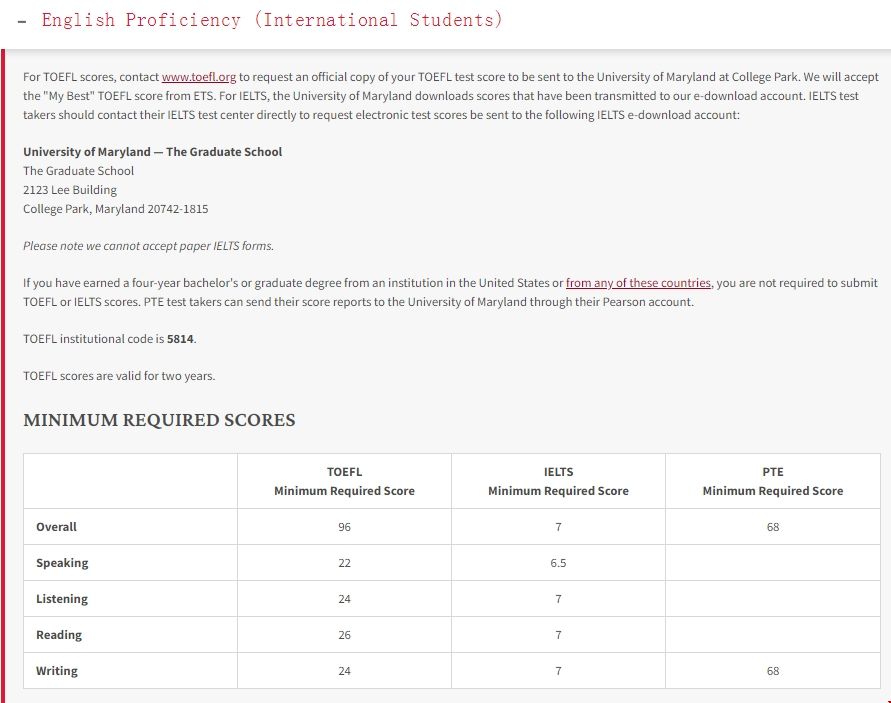The height and width of the screenshot is (703, 891).
Task: Select the Overall row label
Action: pos(56,527)
